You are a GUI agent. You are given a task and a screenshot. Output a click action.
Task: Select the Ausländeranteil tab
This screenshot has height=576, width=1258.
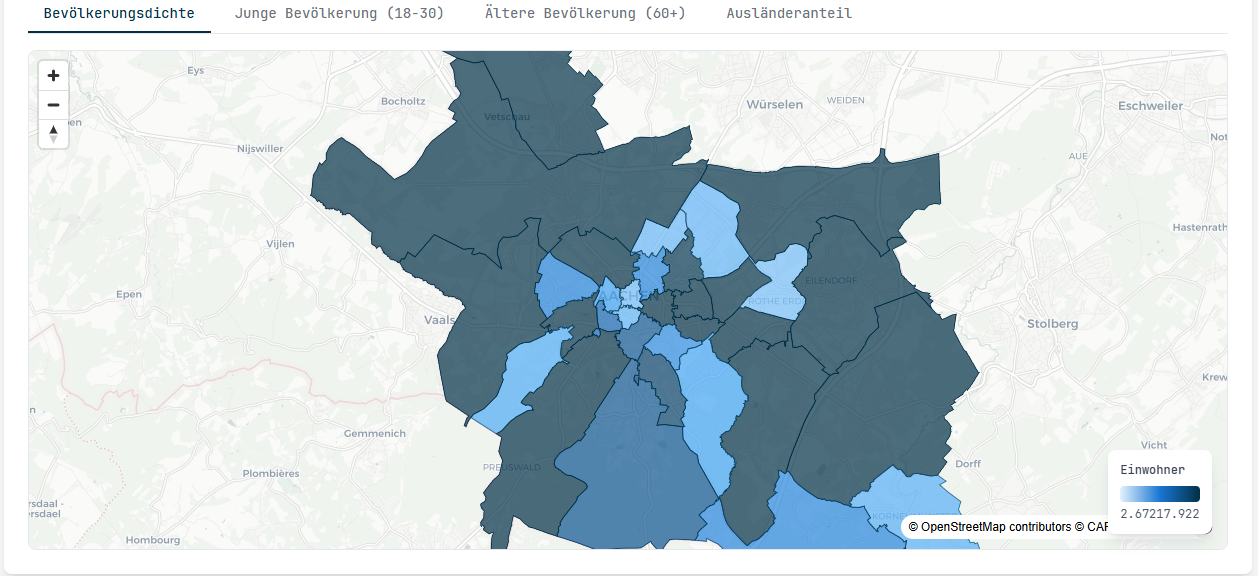[x=787, y=13]
